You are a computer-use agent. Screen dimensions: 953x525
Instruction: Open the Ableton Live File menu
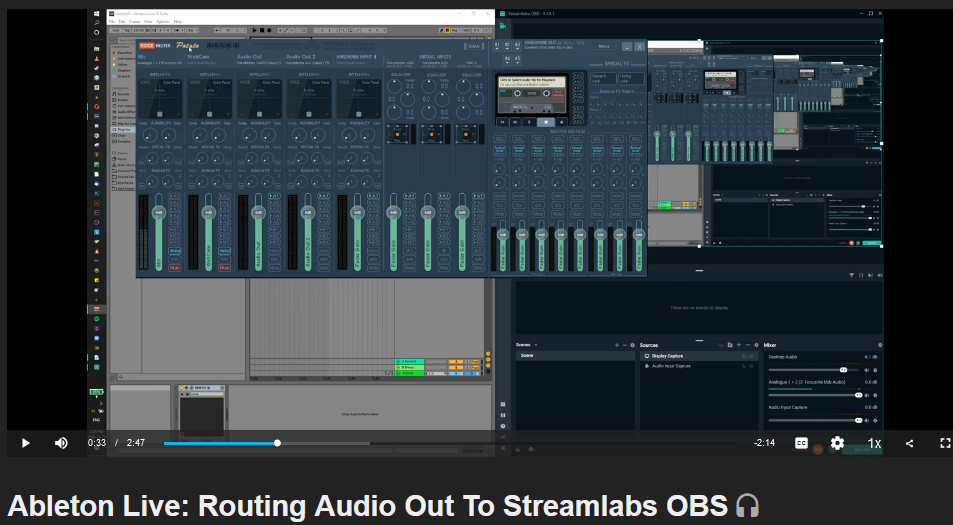pyautogui.click(x=111, y=21)
